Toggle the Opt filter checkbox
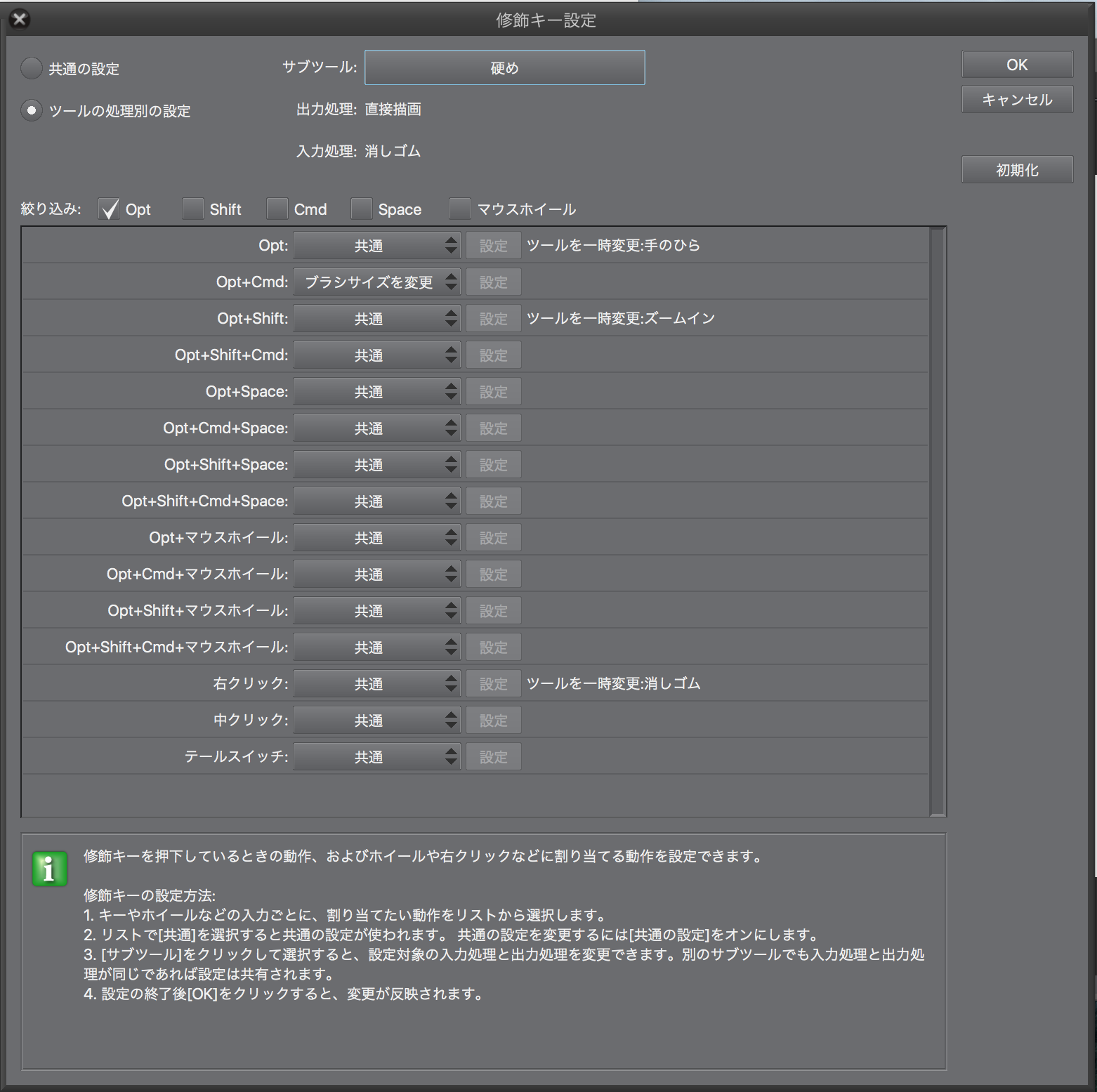Screen dimensions: 1097x1092 pyautogui.click(x=109, y=209)
